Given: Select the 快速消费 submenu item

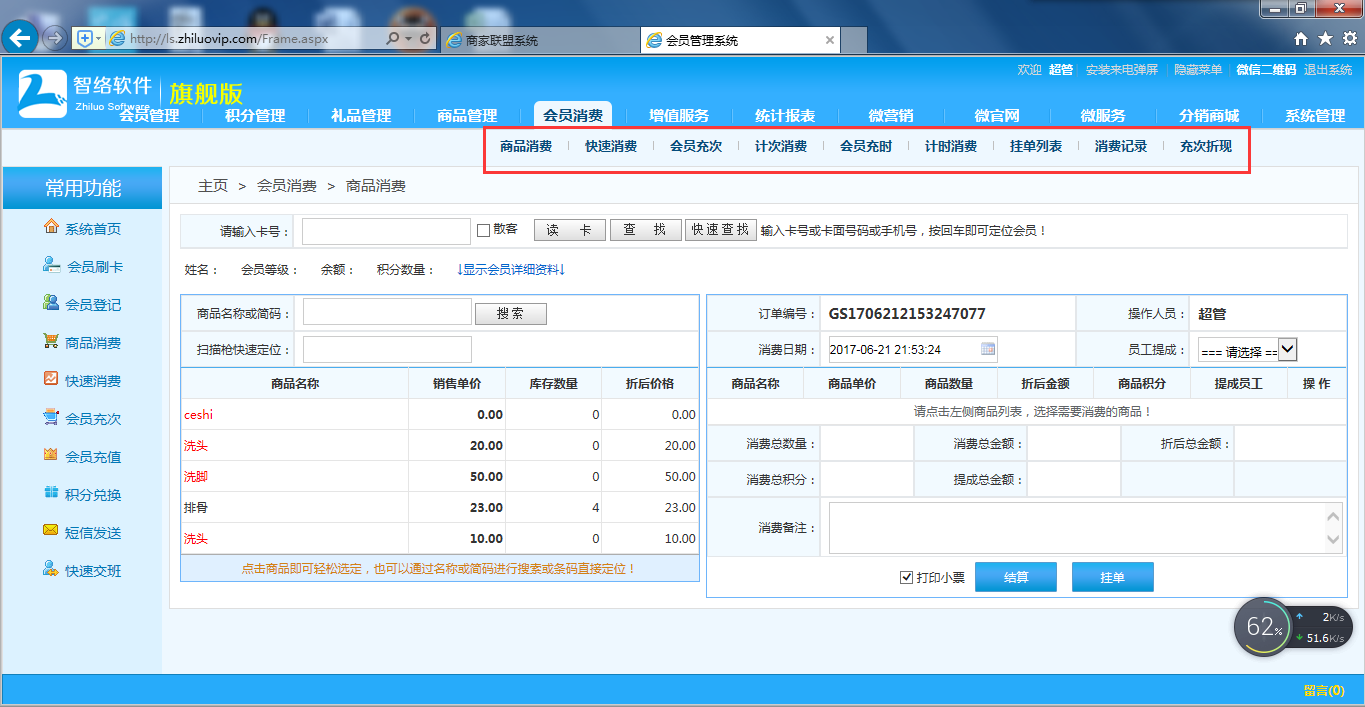Looking at the screenshot, I should pyautogui.click(x=611, y=146).
